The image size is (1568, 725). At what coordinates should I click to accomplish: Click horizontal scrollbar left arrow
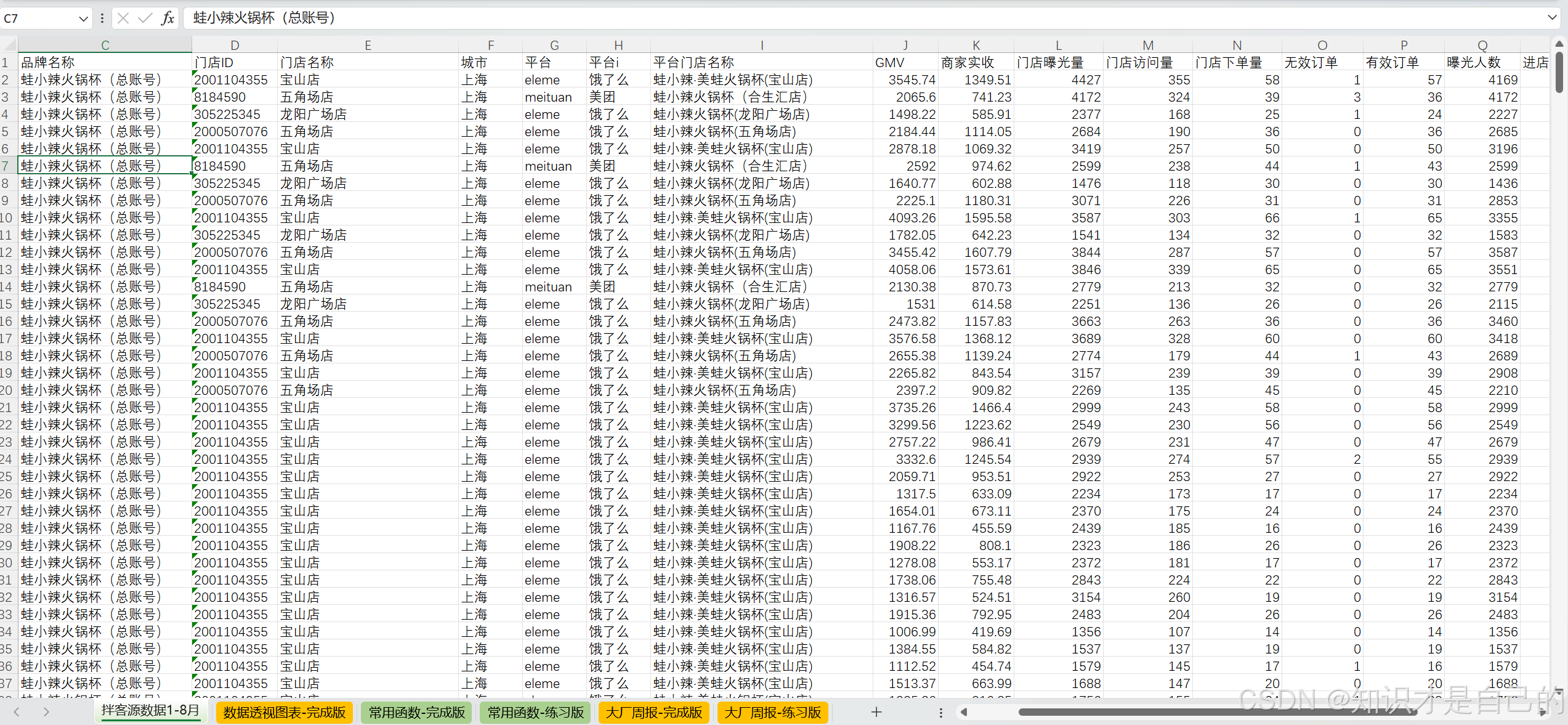[964, 712]
